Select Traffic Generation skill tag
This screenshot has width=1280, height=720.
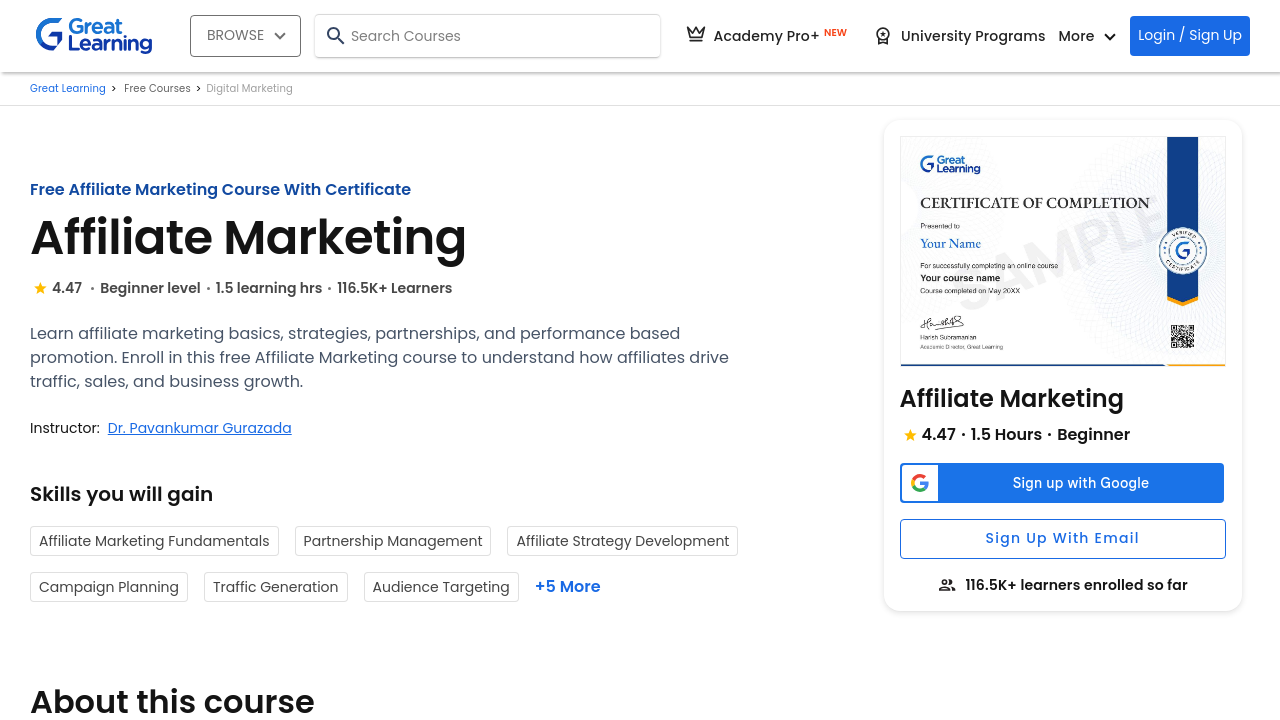pos(276,587)
